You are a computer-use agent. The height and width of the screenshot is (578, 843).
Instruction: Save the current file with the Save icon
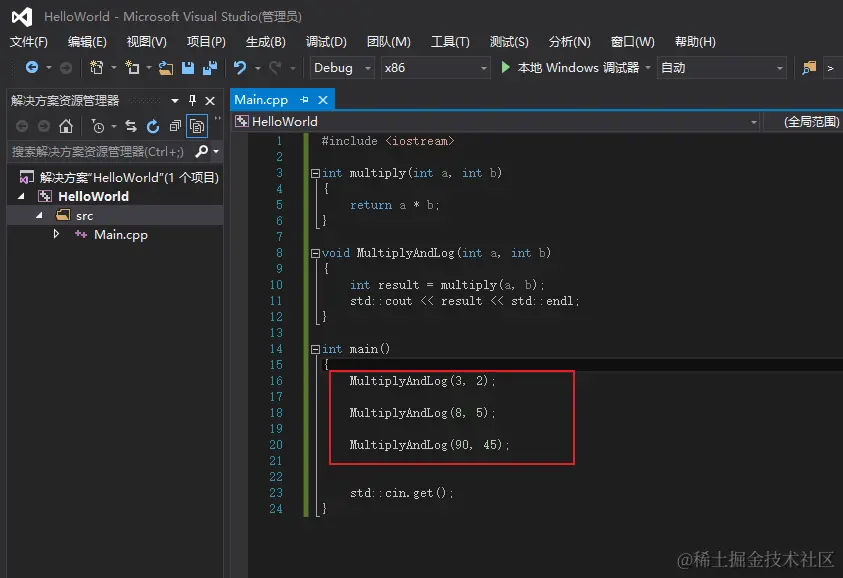tap(188, 68)
